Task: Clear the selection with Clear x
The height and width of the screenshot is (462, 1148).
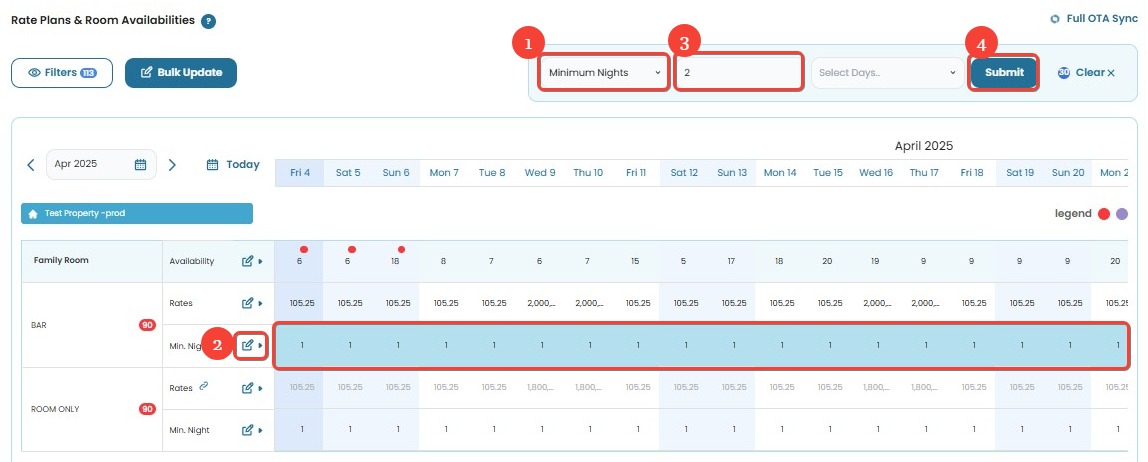Action: [1095, 72]
